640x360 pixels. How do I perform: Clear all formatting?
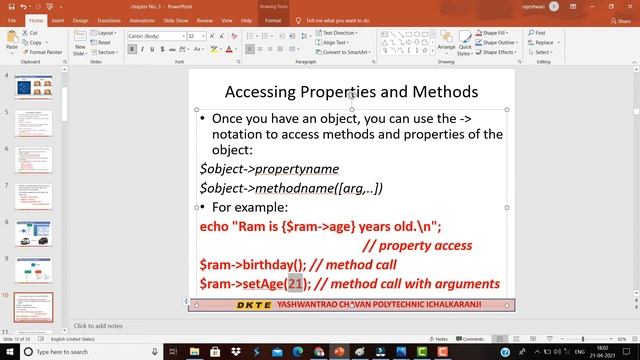(x=234, y=36)
